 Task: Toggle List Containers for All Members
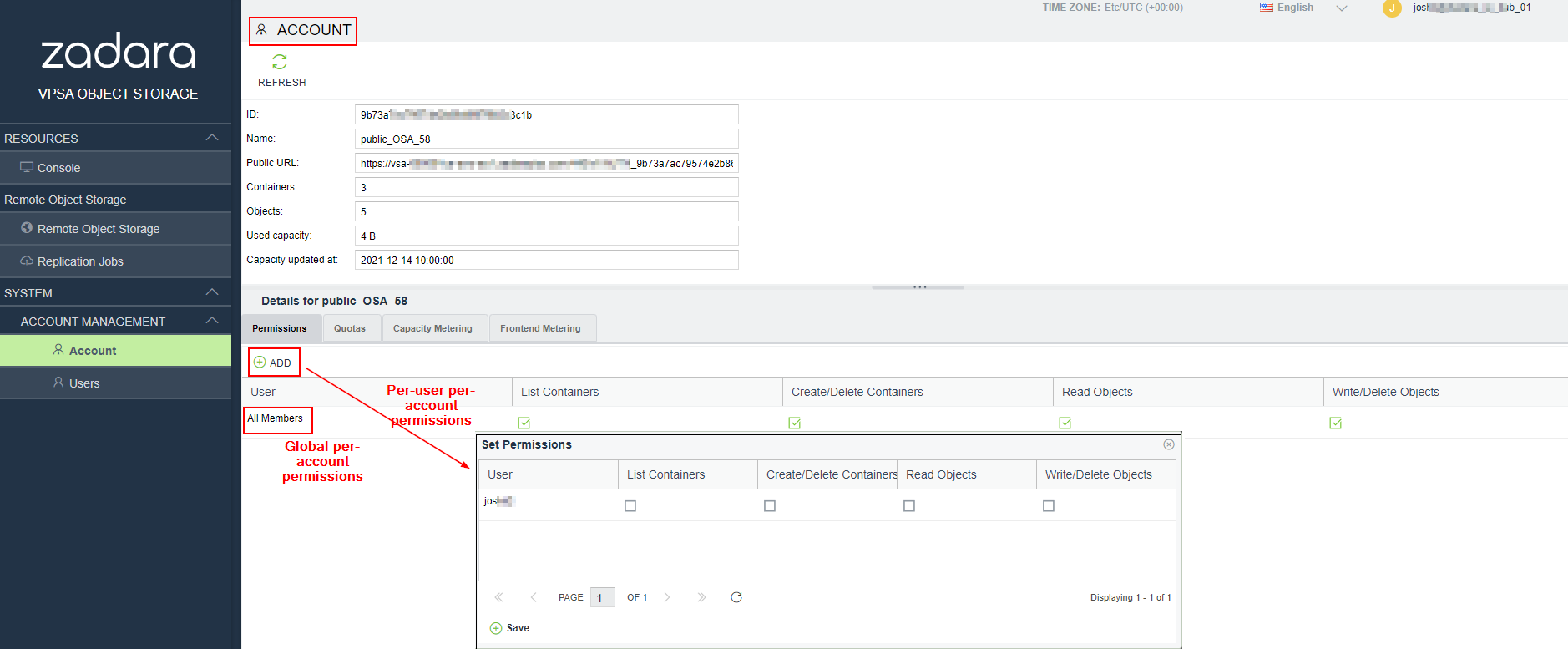tap(524, 423)
